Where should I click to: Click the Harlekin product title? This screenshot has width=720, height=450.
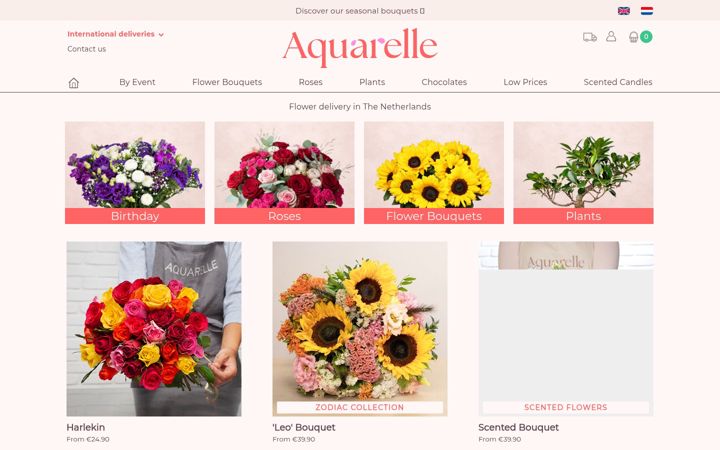(x=85, y=428)
